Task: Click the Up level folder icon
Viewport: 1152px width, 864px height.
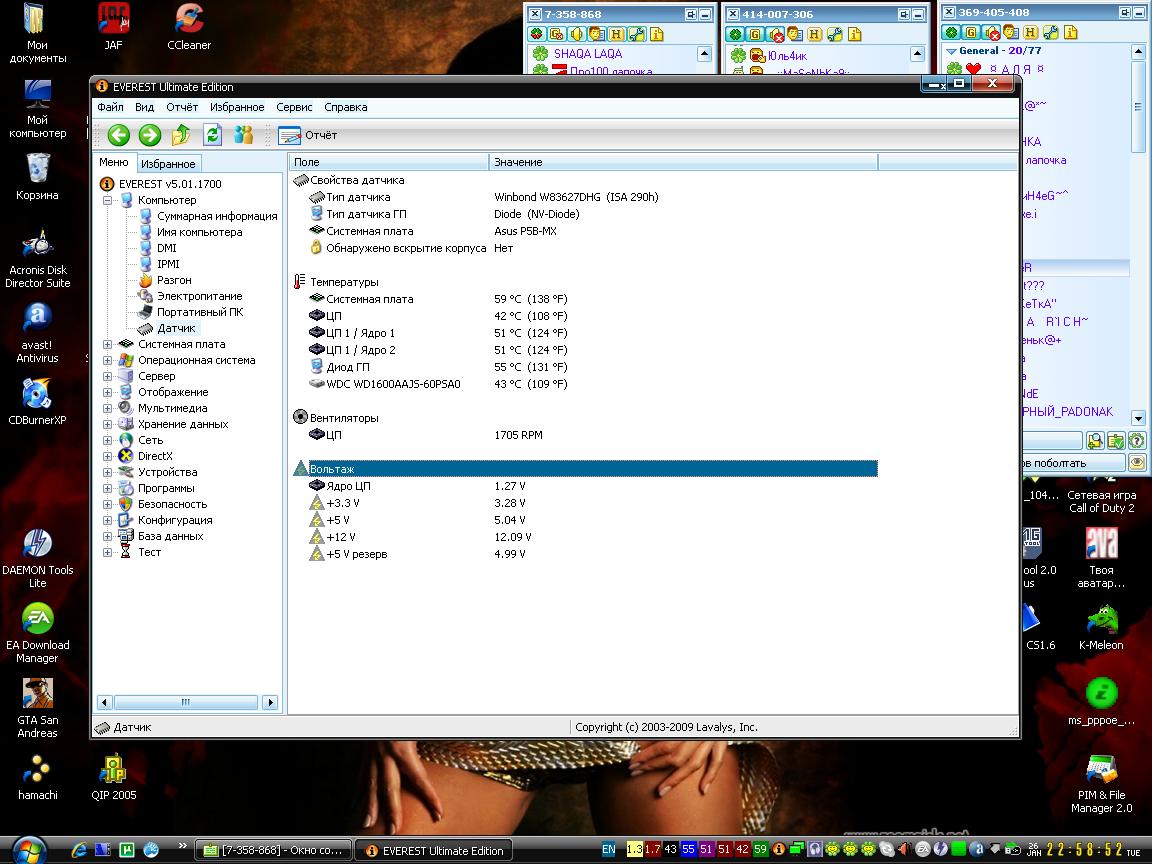Action: (x=181, y=135)
